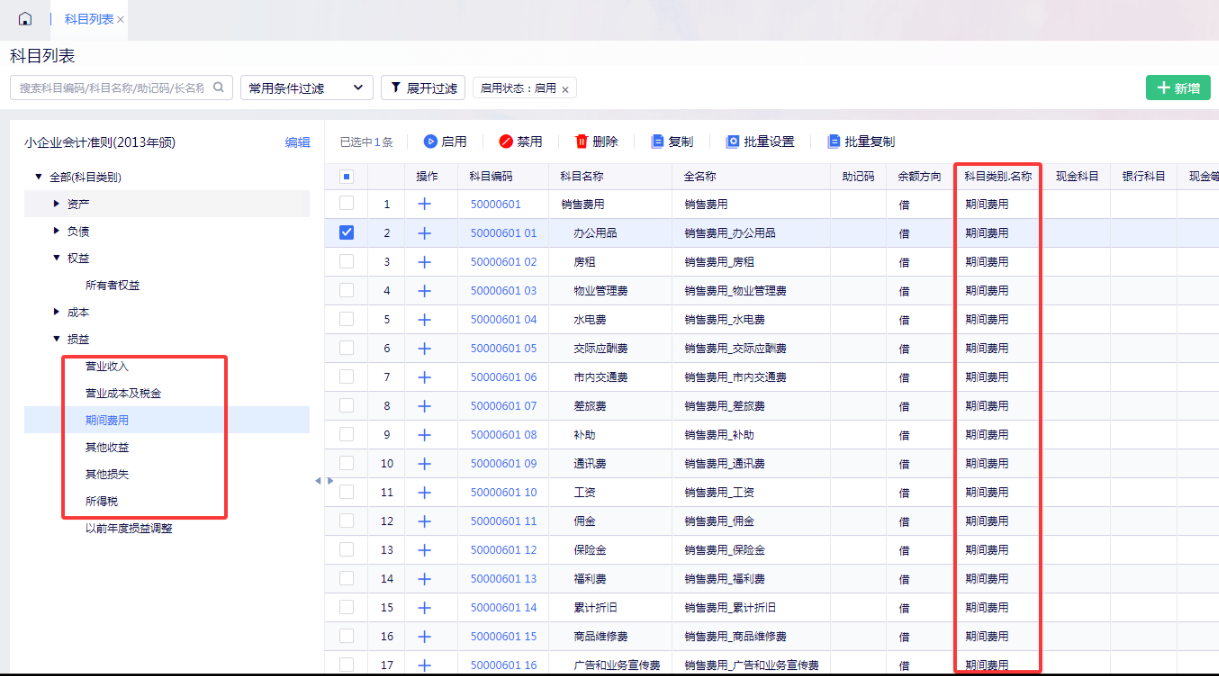Click plus icon for 福利费 row
This screenshot has height=676, width=1219.
[424, 579]
